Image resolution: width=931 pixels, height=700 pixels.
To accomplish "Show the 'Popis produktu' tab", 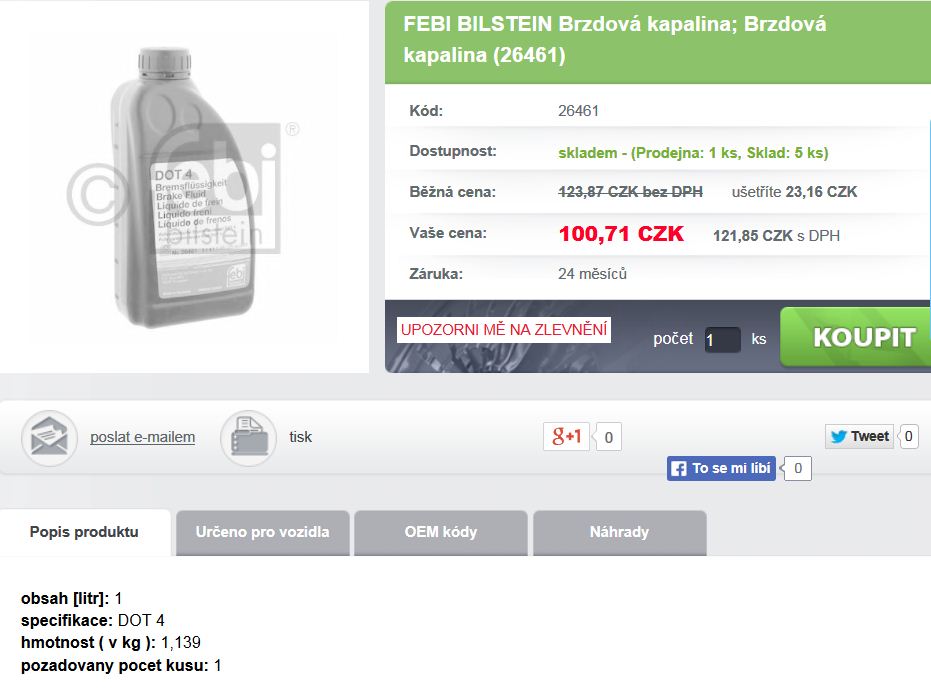I will coord(84,532).
